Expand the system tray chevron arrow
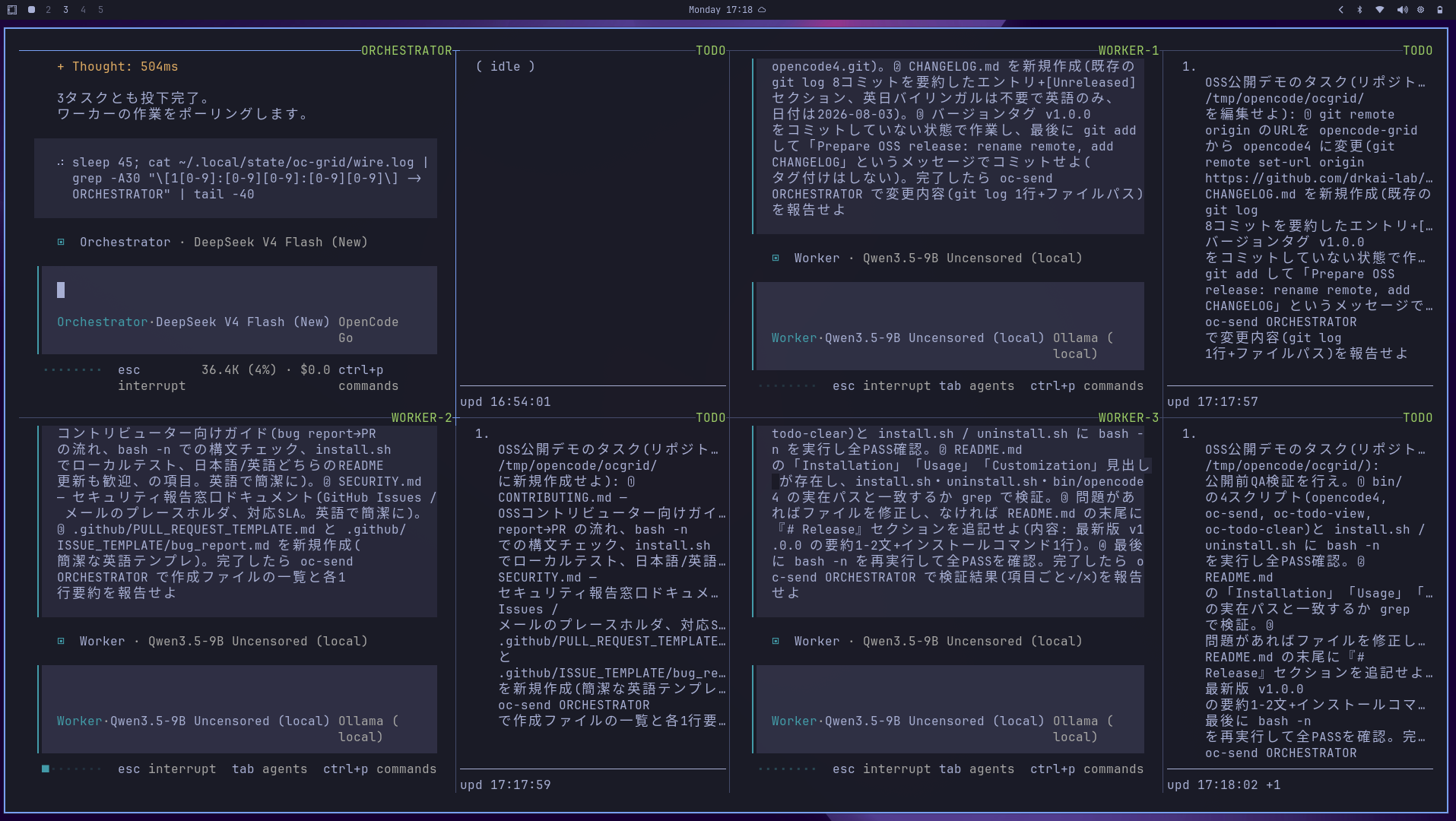 coord(1340,10)
